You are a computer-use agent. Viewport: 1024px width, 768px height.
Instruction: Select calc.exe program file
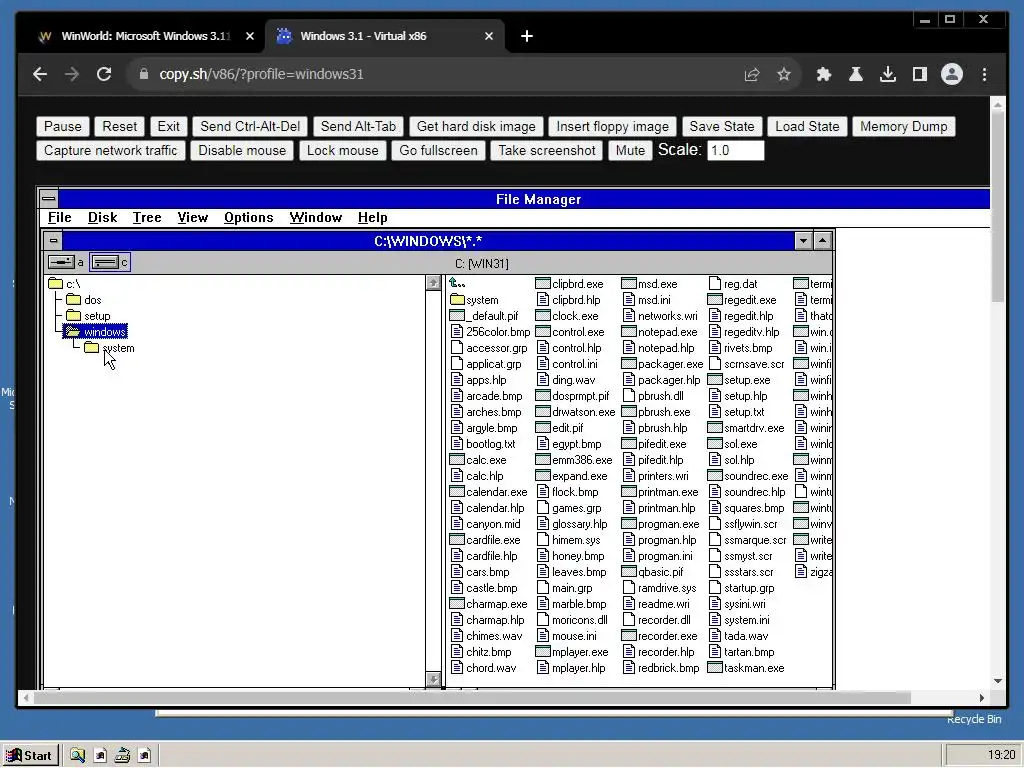coord(479,460)
